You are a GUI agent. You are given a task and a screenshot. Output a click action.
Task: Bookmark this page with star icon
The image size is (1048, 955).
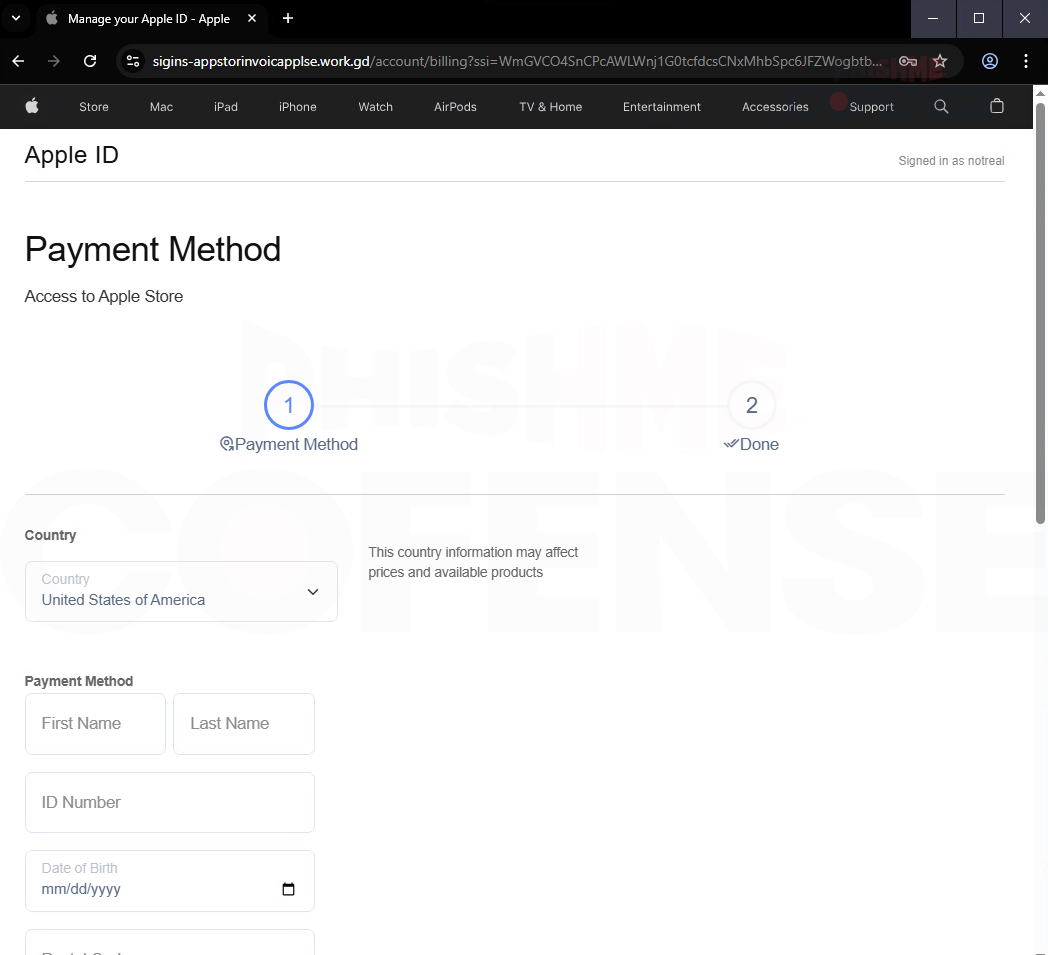(x=940, y=61)
